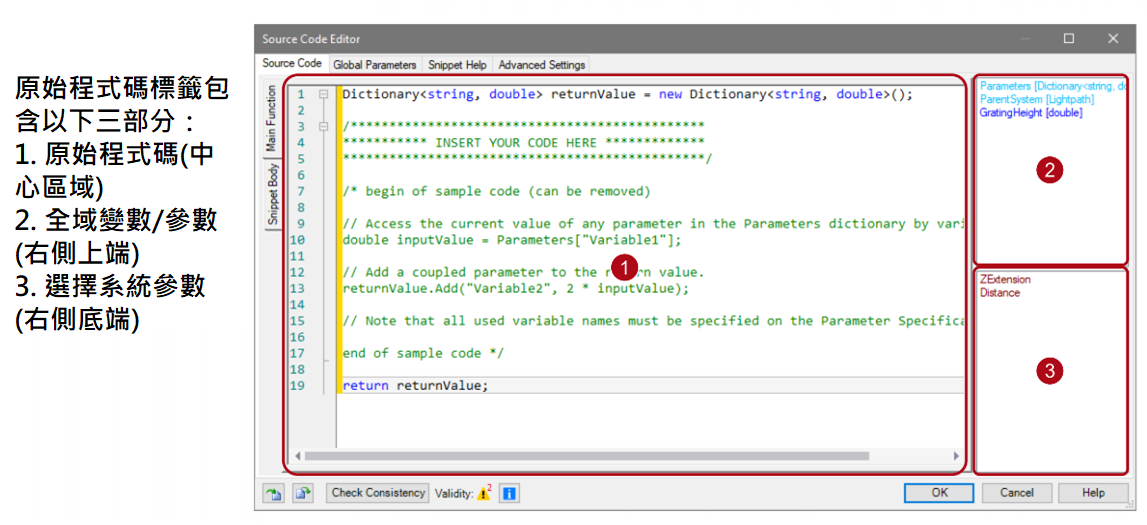
Task: Open the Snippet Help tab
Action: (457, 65)
